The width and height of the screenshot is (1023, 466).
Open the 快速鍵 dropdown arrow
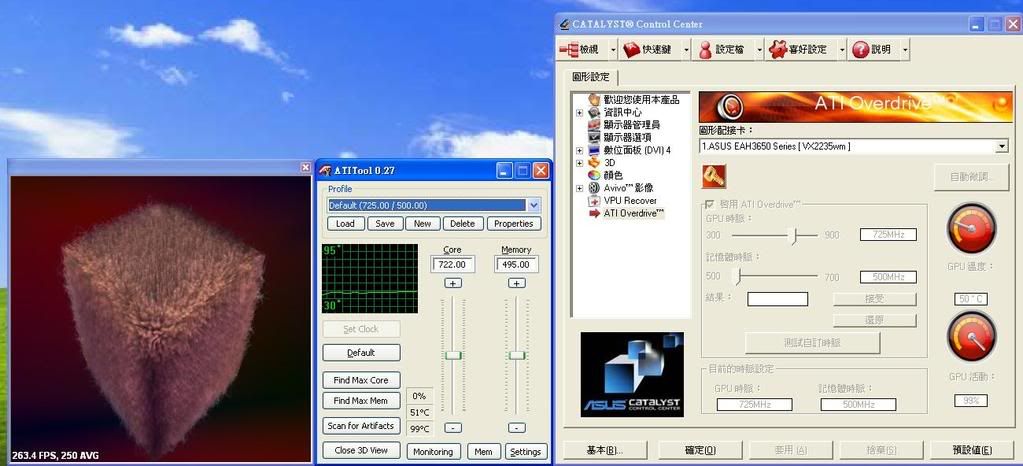click(x=685, y=50)
